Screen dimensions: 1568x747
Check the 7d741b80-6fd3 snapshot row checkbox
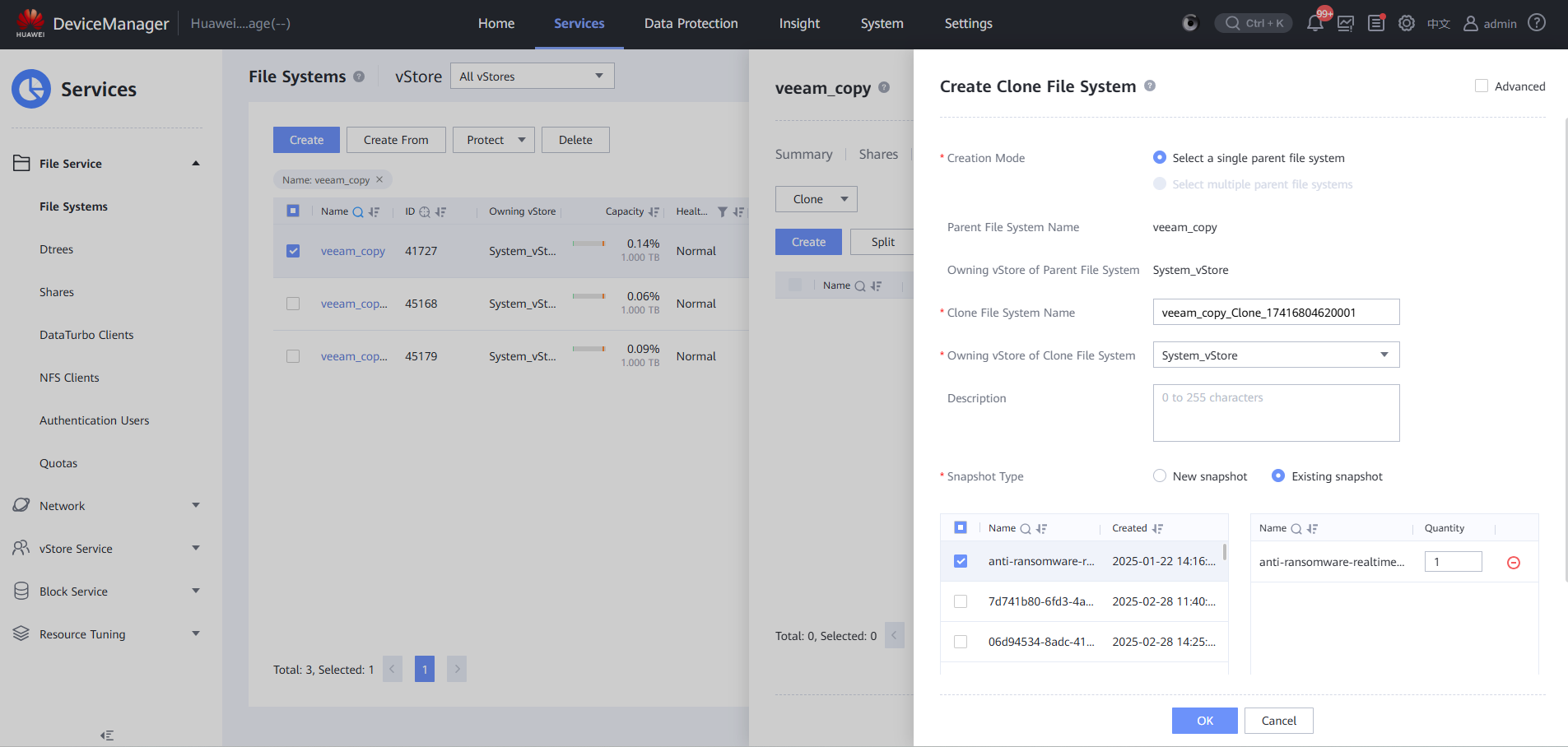tap(961, 601)
